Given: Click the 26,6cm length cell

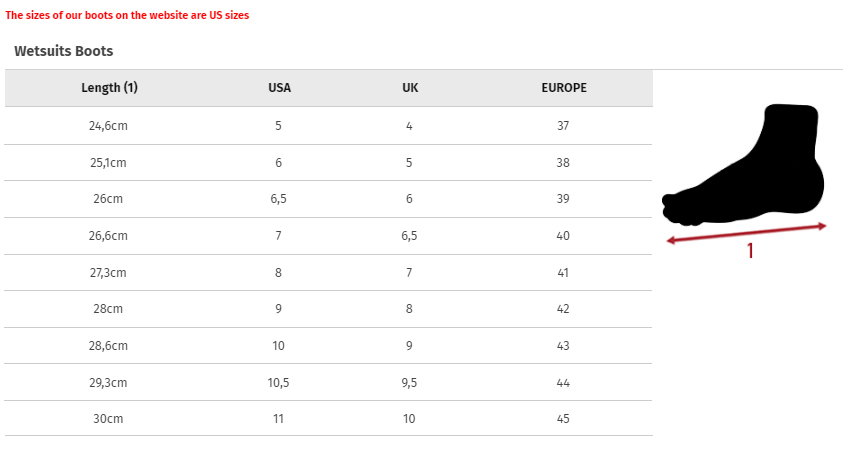Looking at the screenshot, I should coord(108,235).
